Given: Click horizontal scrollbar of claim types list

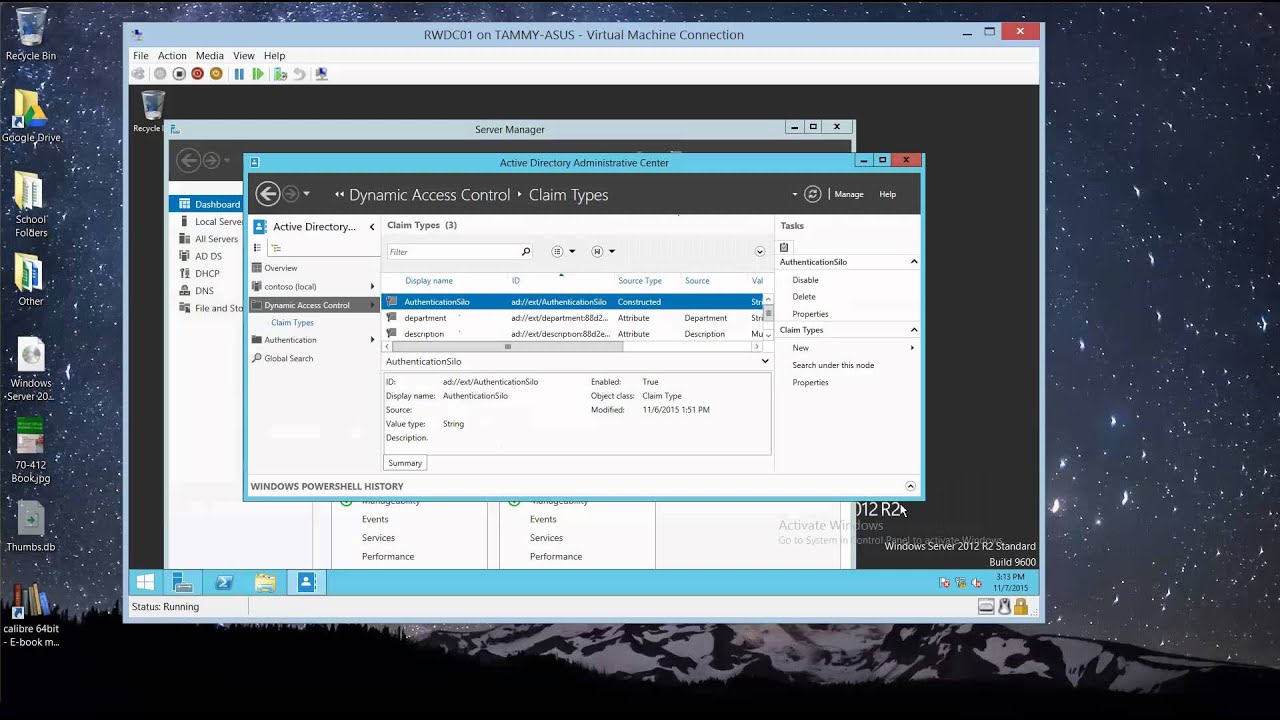Looking at the screenshot, I should pos(508,347).
